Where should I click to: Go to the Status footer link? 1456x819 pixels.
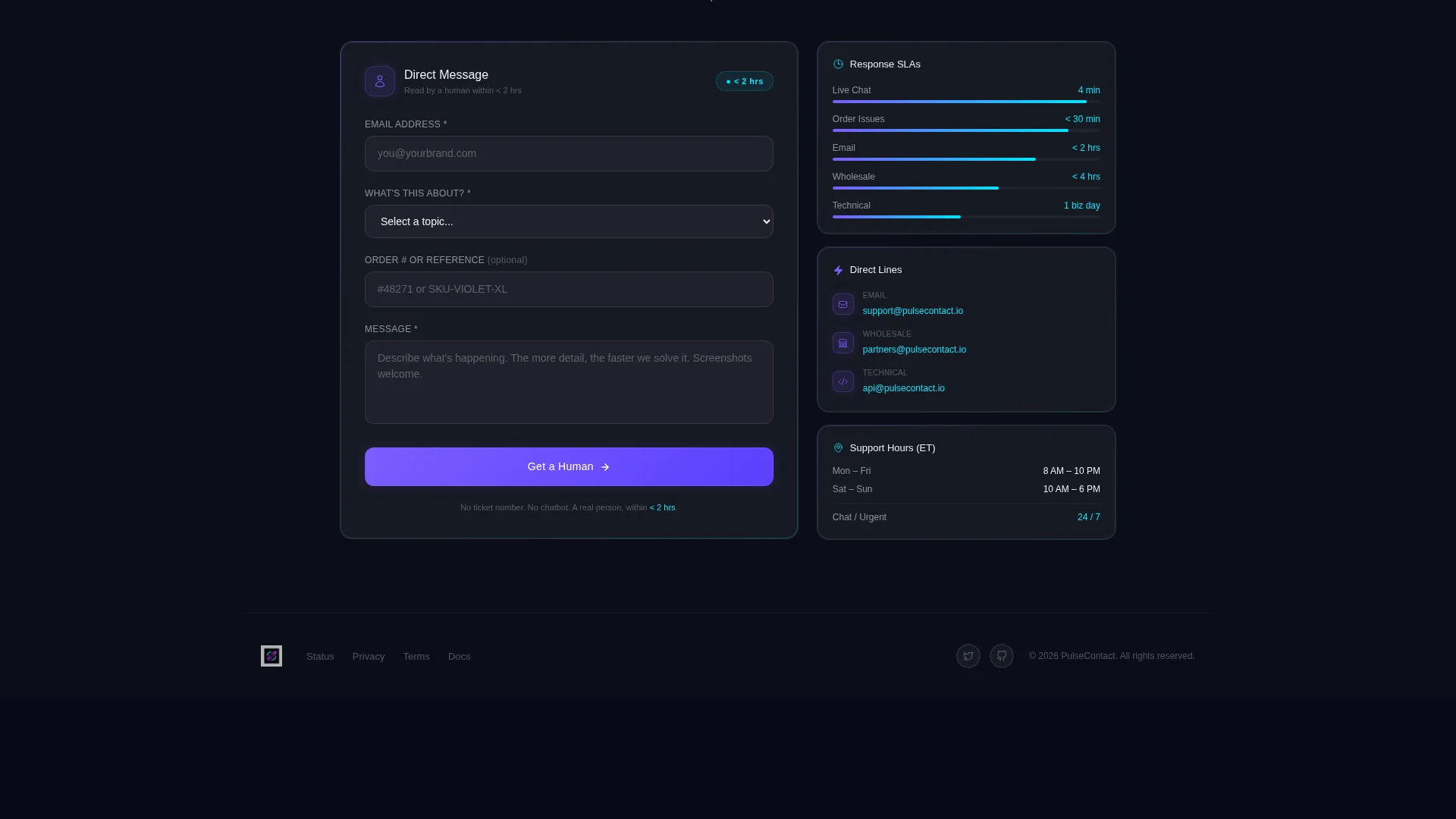coord(320,657)
